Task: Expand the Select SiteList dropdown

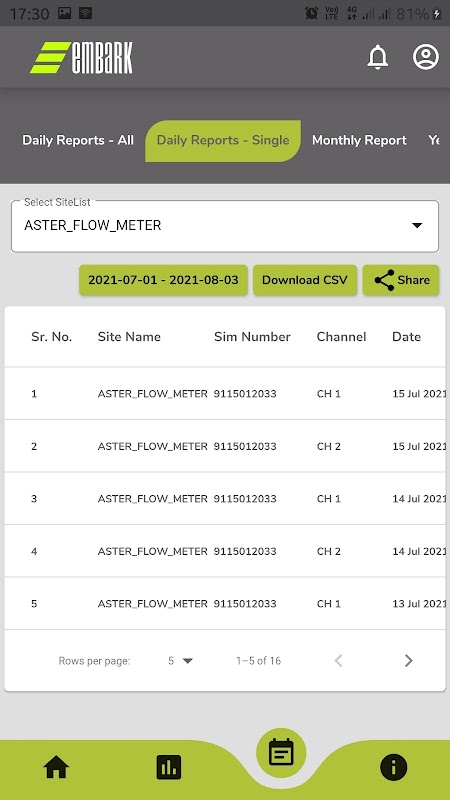Action: coord(225,226)
